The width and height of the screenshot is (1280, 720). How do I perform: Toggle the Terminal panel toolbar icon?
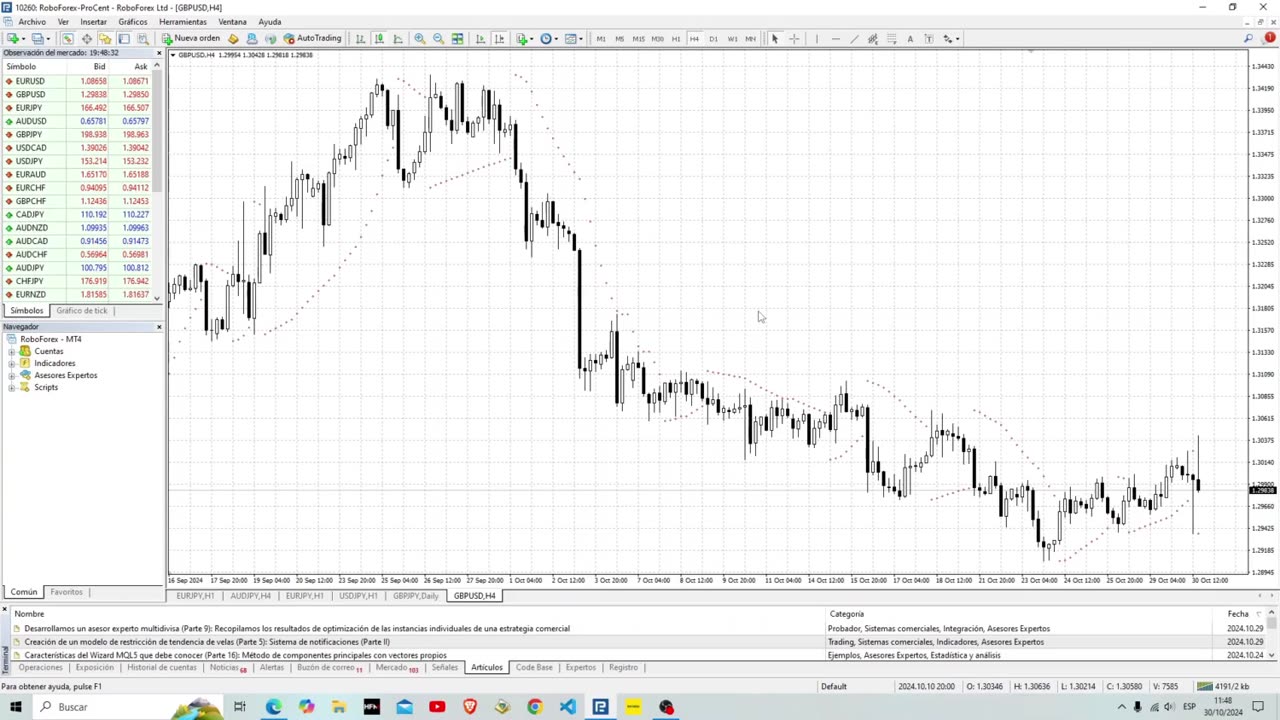(124, 38)
